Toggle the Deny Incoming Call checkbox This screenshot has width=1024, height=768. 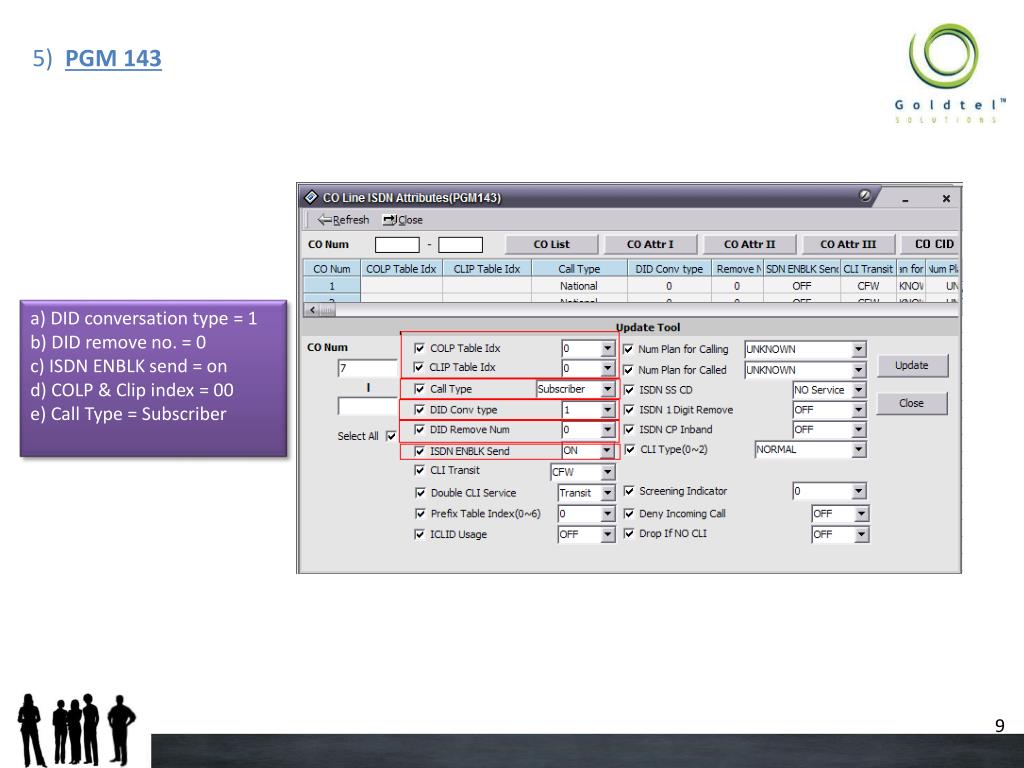[629, 513]
